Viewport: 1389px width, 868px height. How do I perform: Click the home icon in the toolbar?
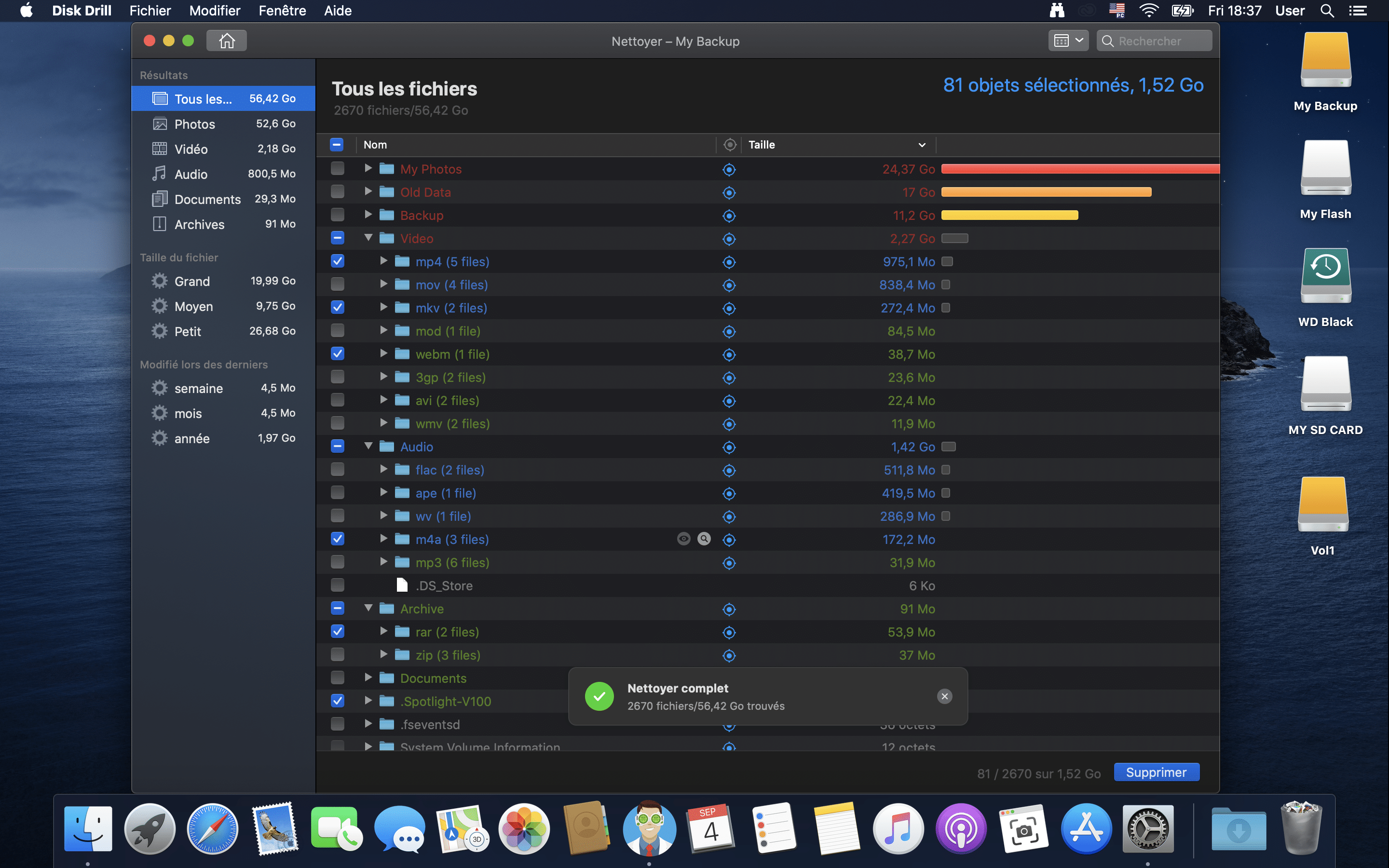[227, 41]
